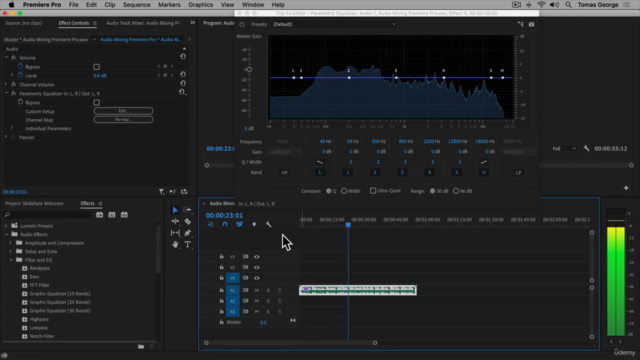The image size is (640, 360).
Task: Open Program Monitor settings wrench
Action: (x=586, y=149)
